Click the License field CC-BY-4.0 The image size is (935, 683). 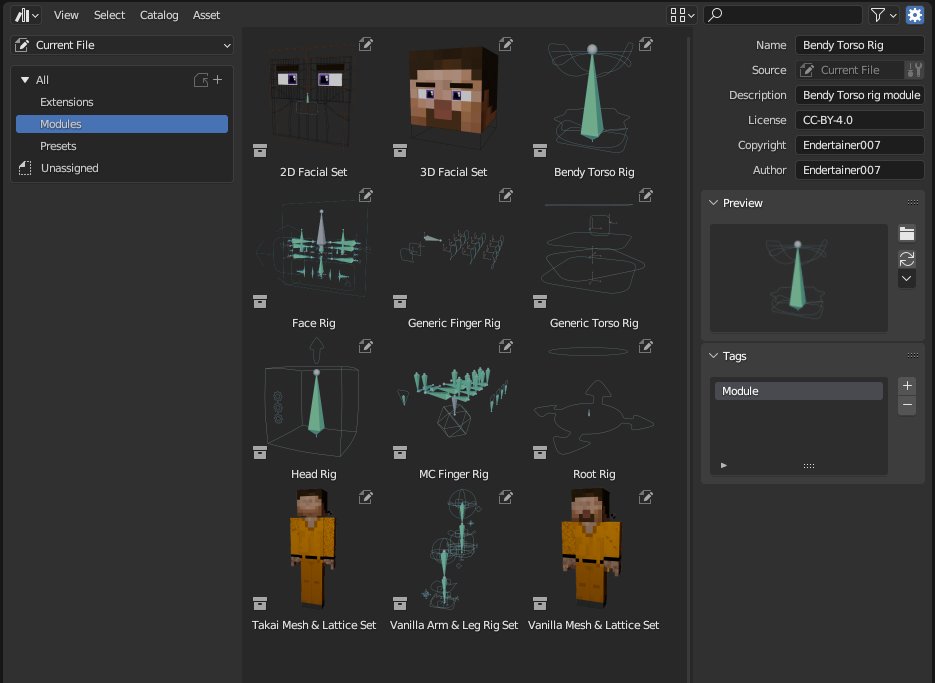click(859, 120)
